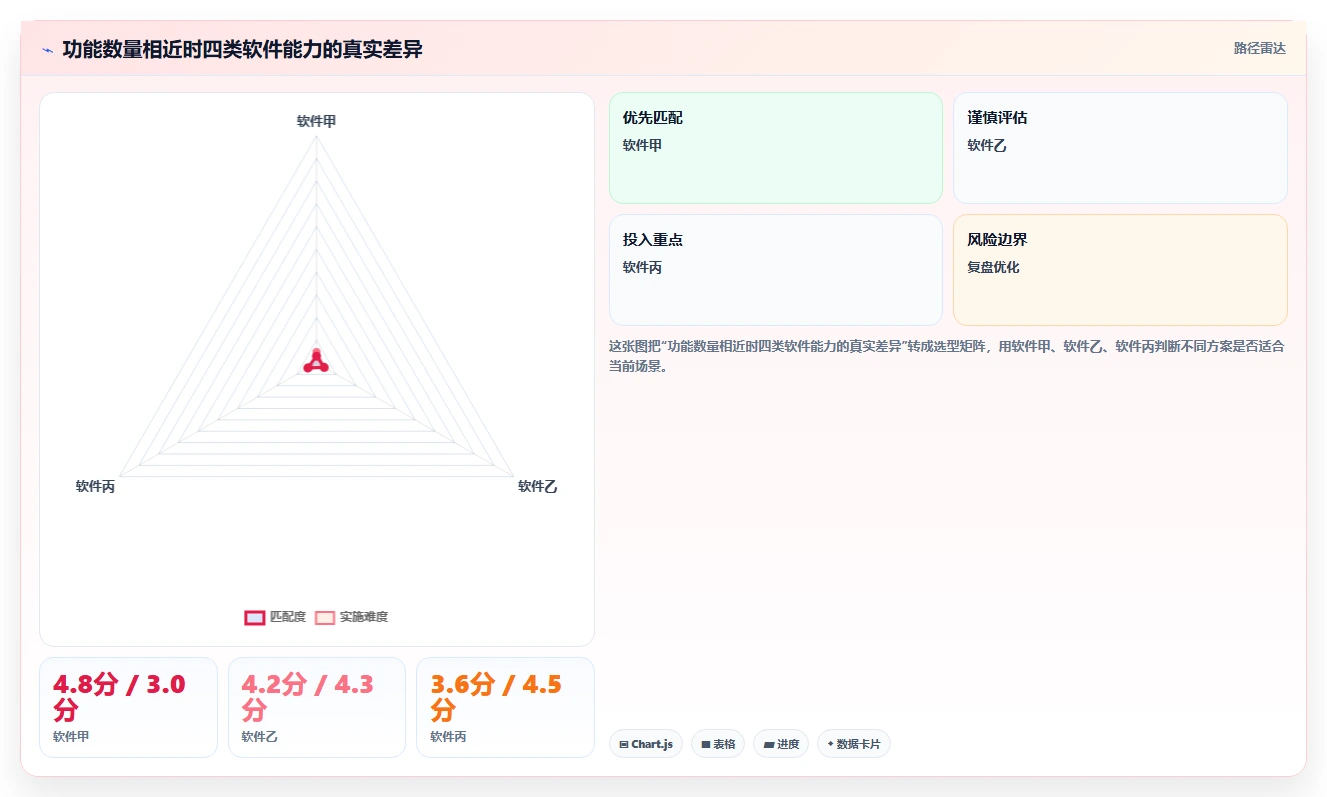This screenshot has width=1327, height=797.
Task: Select the 4.8分 / 3.0分 软件甲 card
Action: coord(128,707)
